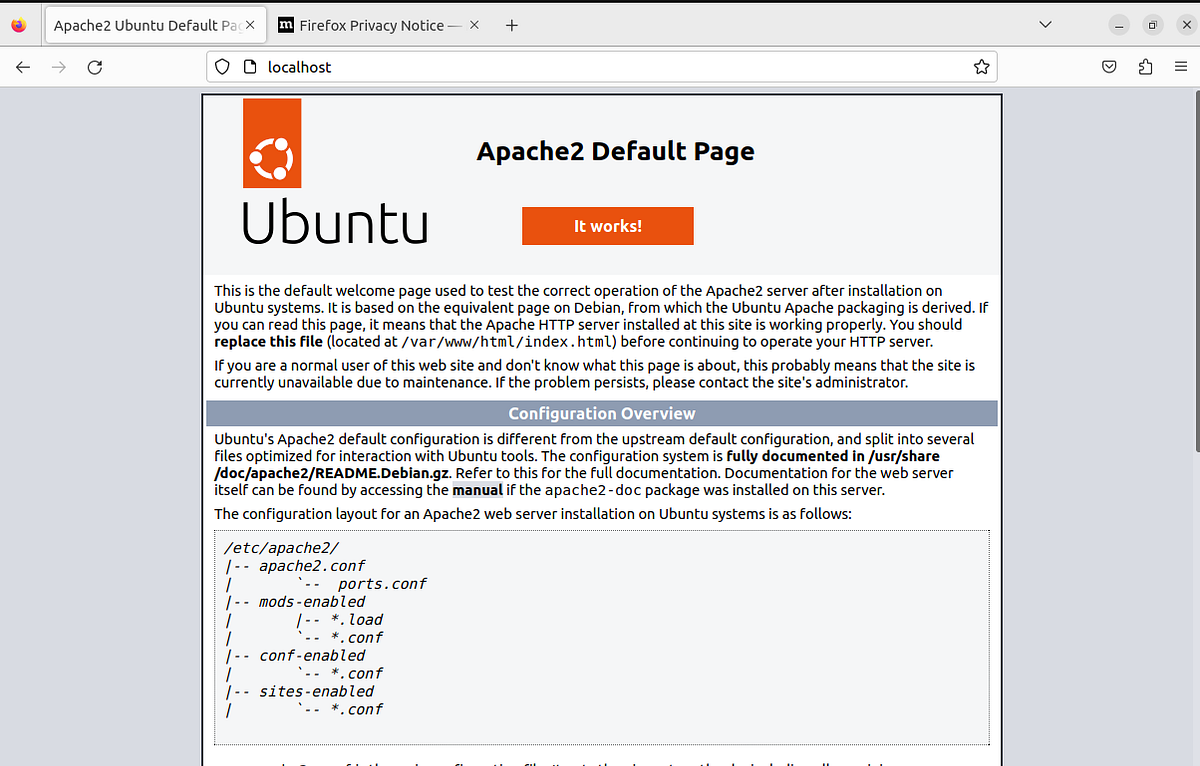1200x766 pixels.
Task: Click the Mozilla favicon on the Privacy Notice tab
Action: tap(287, 25)
